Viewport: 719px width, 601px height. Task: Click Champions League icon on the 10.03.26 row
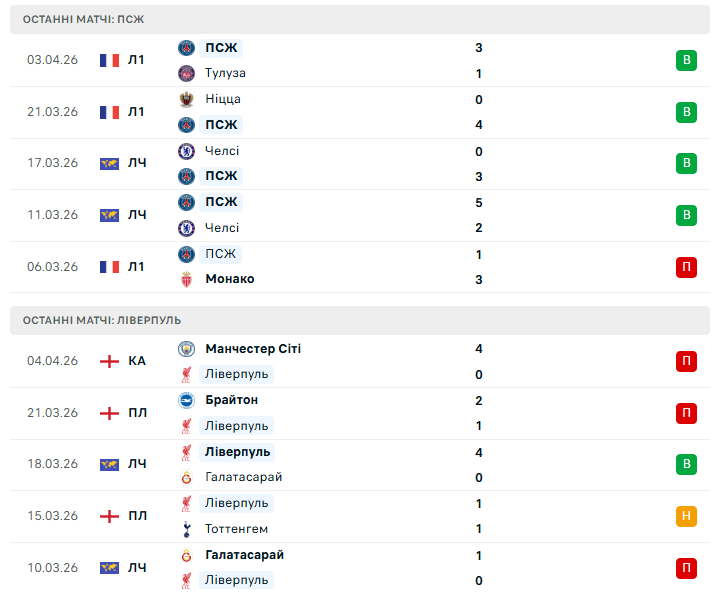click(x=109, y=568)
